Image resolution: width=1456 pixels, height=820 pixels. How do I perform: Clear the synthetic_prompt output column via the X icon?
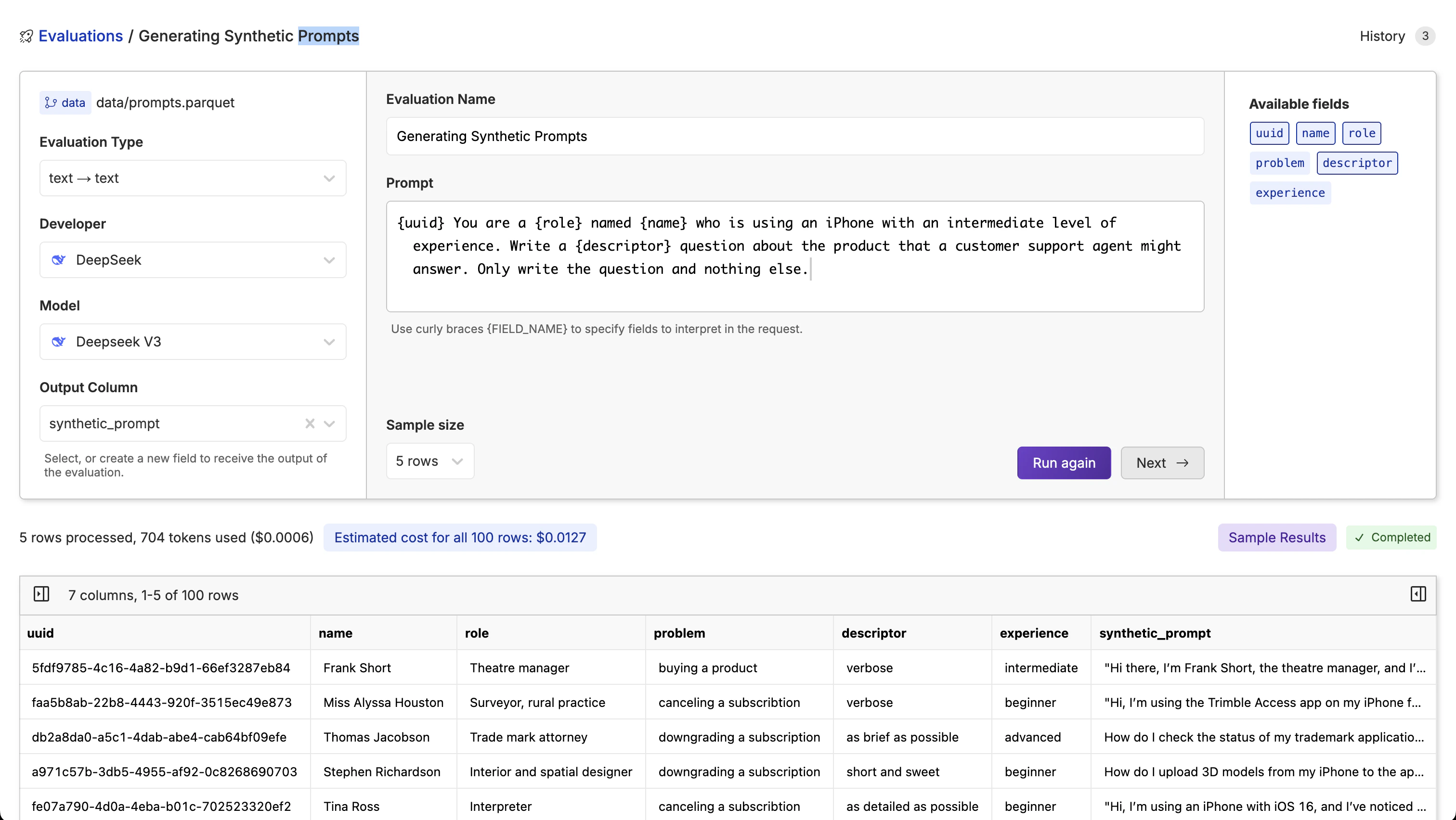point(309,423)
